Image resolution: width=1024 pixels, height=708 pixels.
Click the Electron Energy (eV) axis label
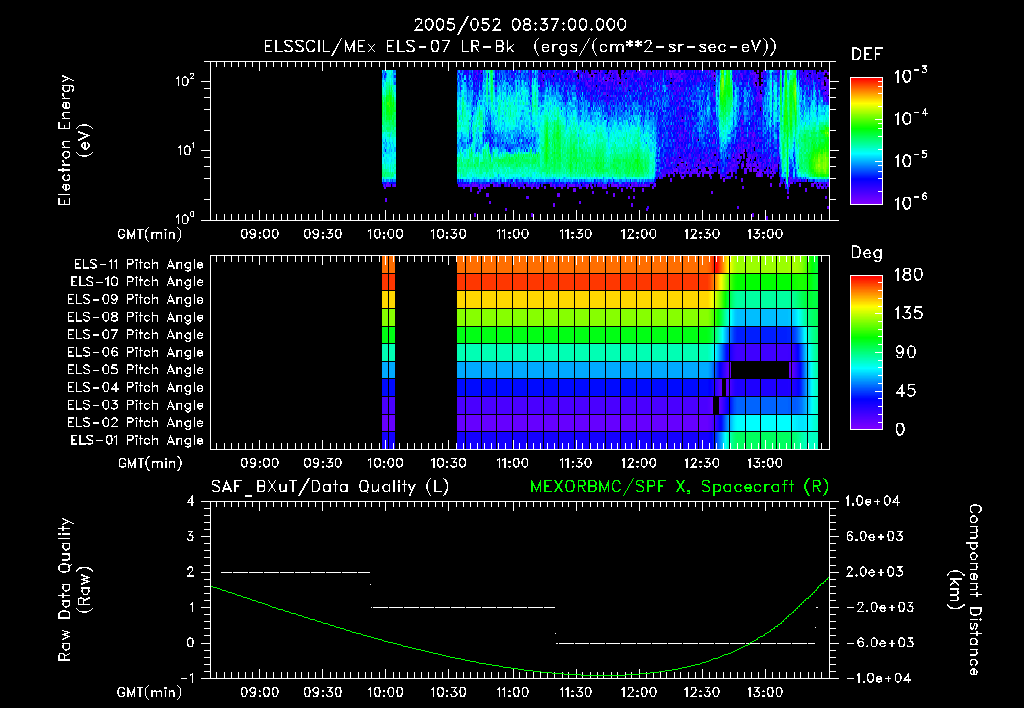pyautogui.click(x=74, y=140)
